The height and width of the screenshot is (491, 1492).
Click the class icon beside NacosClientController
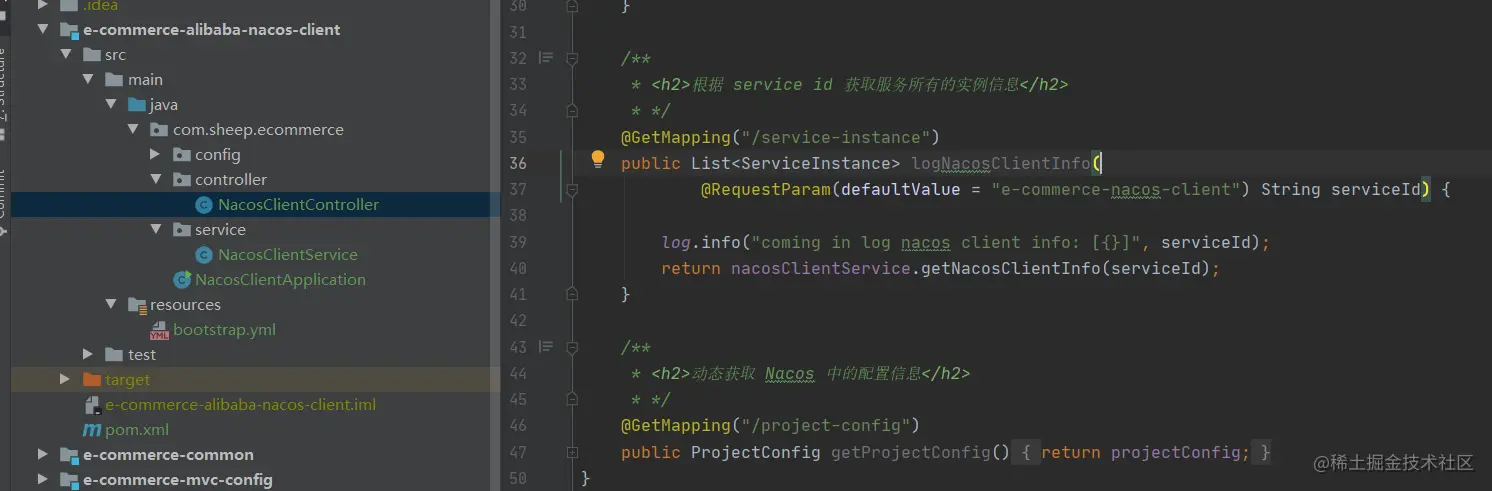coord(204,205)
